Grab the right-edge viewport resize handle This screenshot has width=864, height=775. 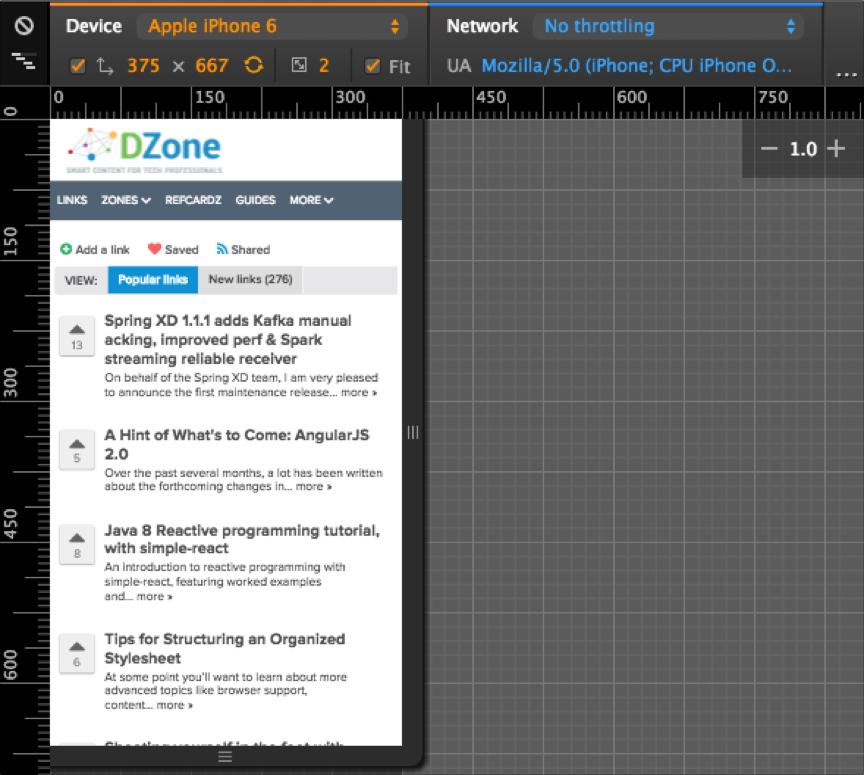pos(413,433)
